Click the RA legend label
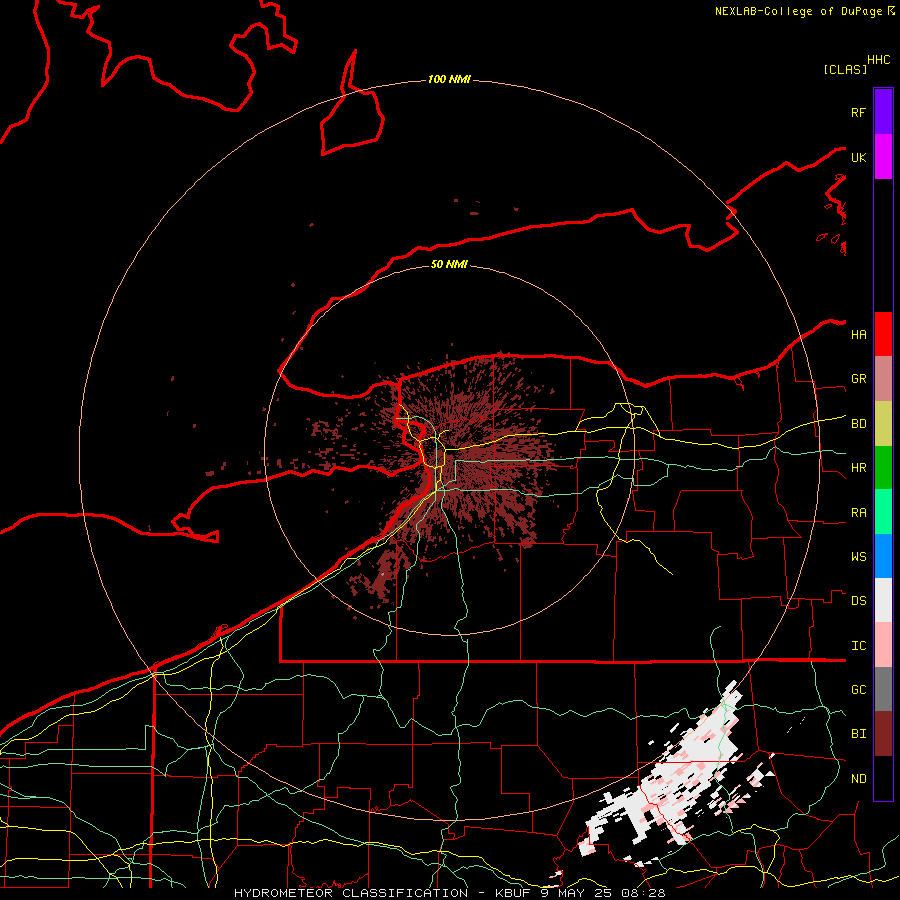This screenshot has width=900, height=900. (858, 513)
